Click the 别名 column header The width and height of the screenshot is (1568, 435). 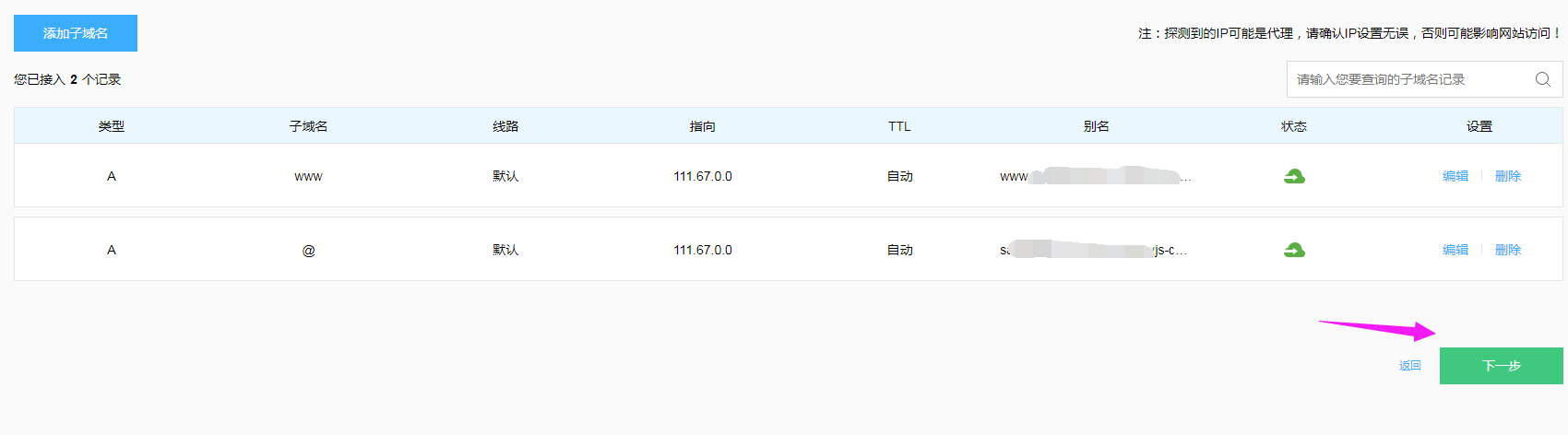point(1096,126)
